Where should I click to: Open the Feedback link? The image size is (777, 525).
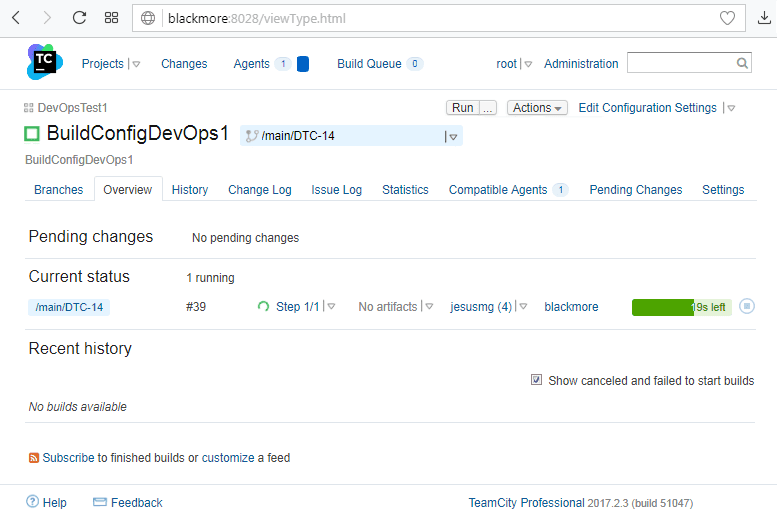point(136,503)
